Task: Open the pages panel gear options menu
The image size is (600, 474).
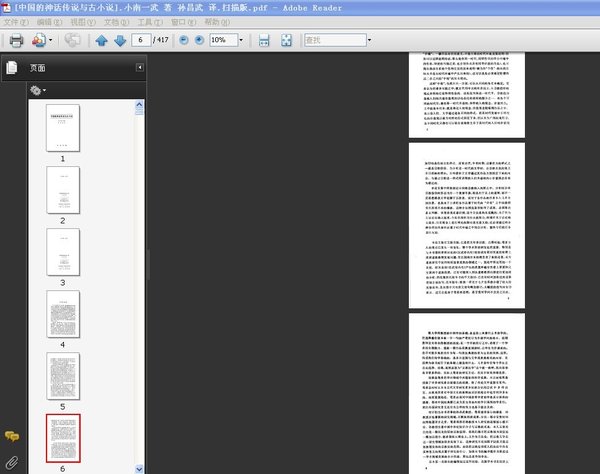Action: [38, 90]
